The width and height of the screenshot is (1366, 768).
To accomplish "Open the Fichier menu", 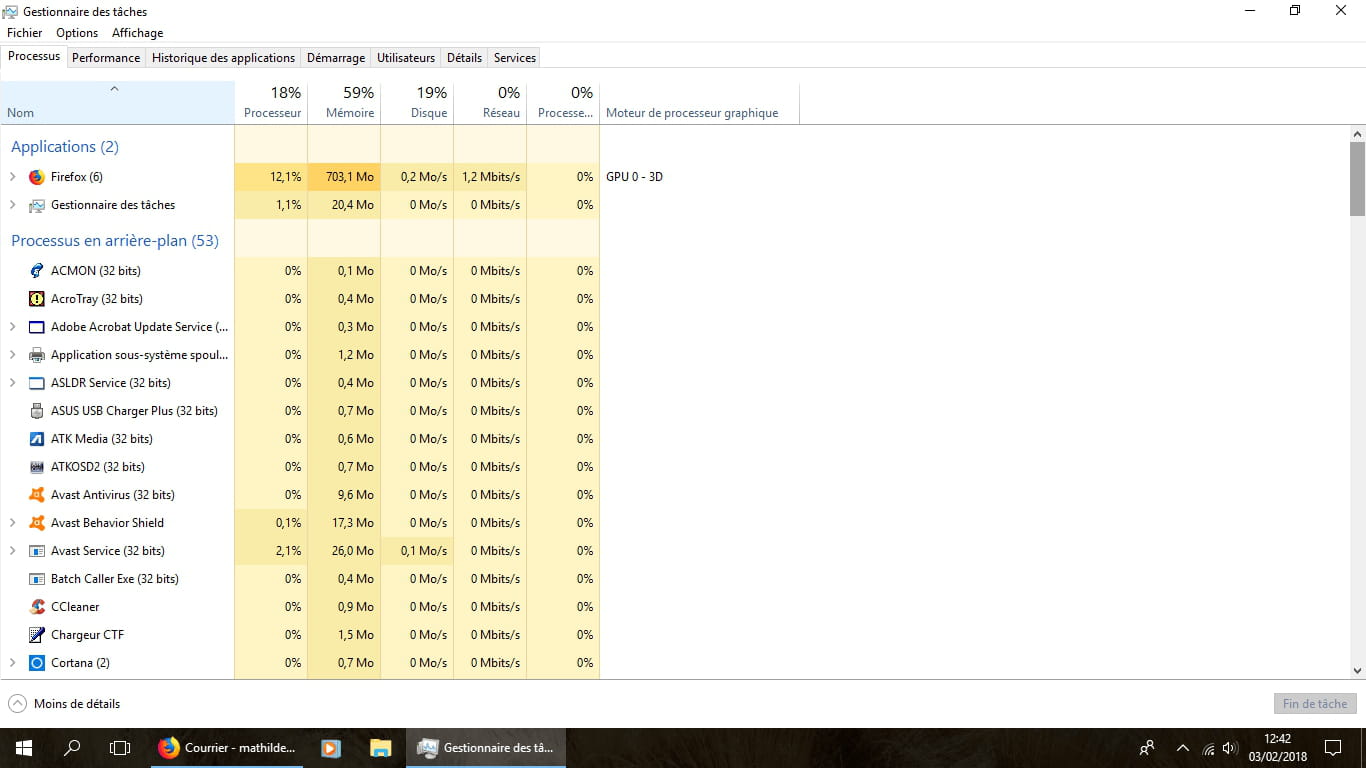I will [x=25, y=33].
